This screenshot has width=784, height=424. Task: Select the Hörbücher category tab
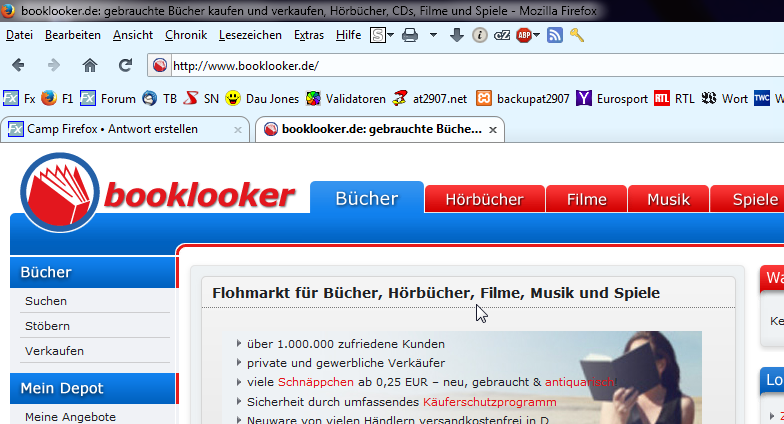pyautogui.click(x=484, y=199)
